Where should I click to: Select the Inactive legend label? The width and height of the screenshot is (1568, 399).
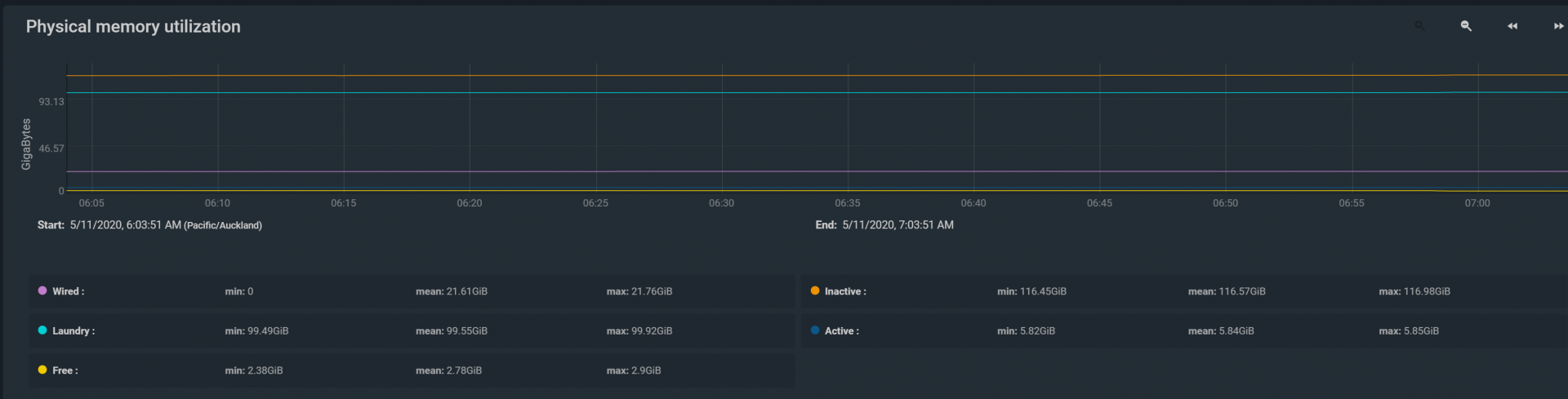pos(845,291)
